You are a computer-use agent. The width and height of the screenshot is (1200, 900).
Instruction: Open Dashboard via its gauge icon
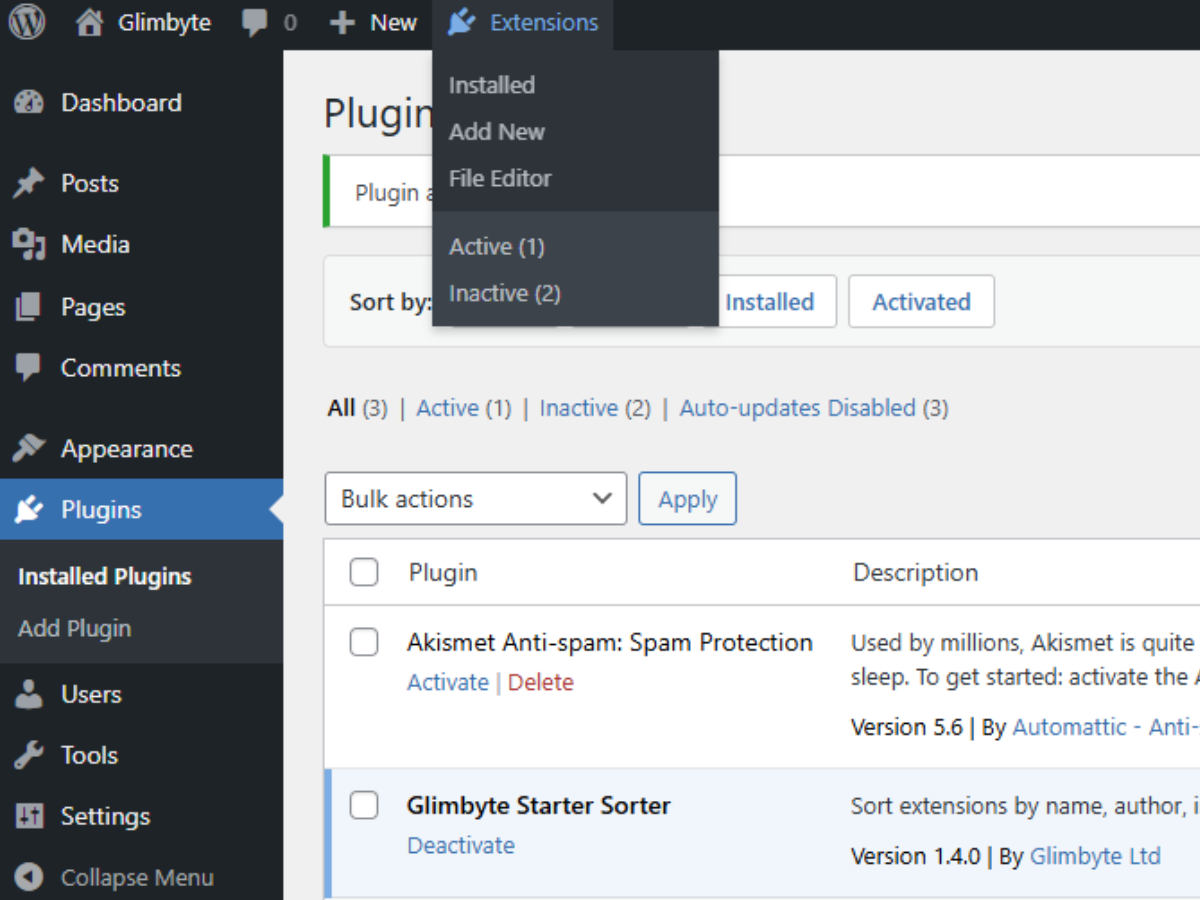(x=29, y=102)
